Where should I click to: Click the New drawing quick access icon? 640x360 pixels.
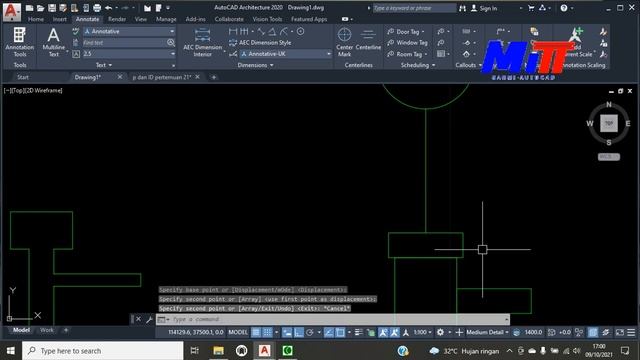[29, 8]
